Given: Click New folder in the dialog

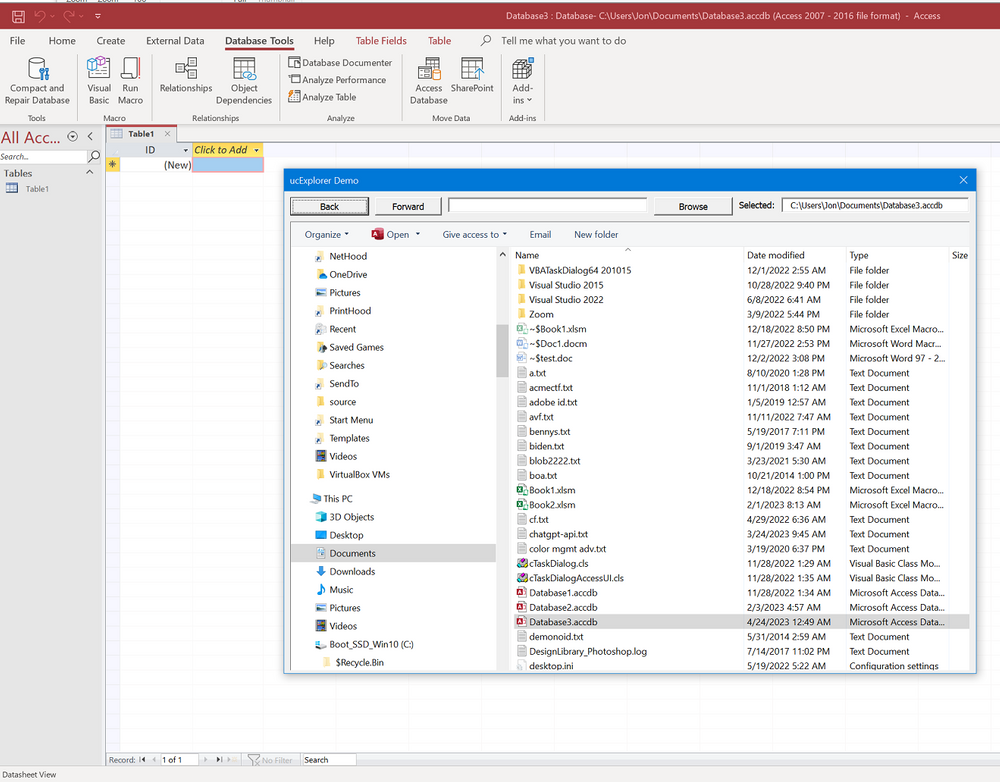Looking at the screenshot, I should point(595,234).
